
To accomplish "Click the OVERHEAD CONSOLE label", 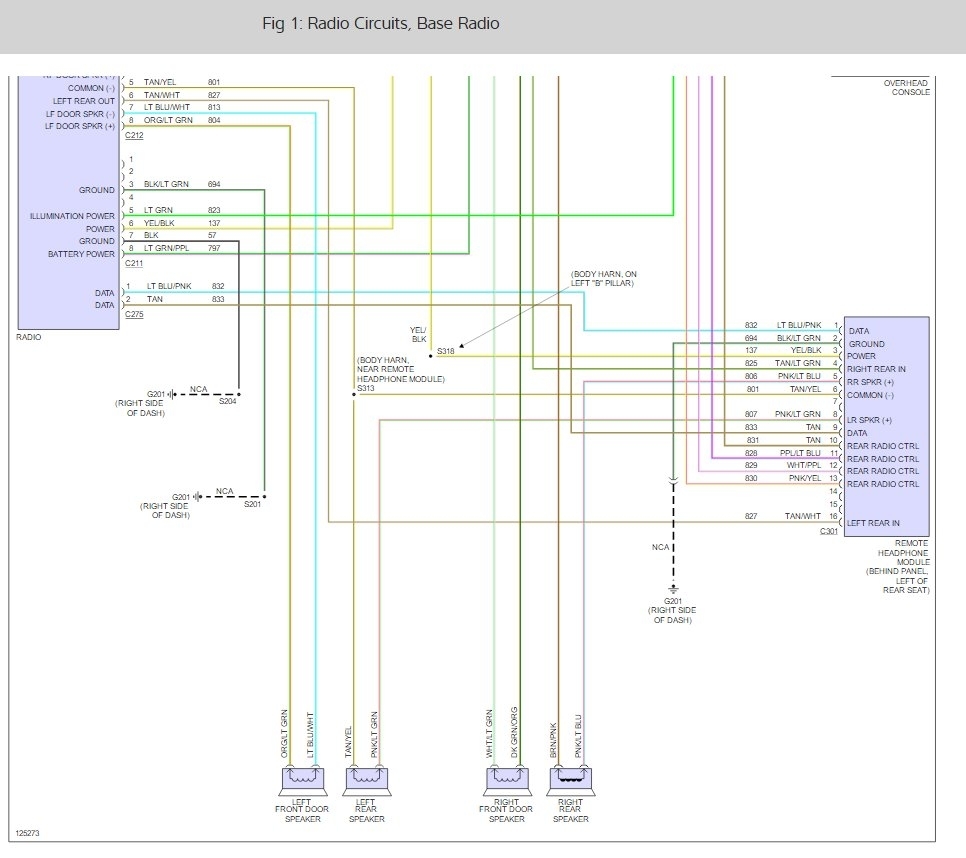I will click(x=906, y=87).
